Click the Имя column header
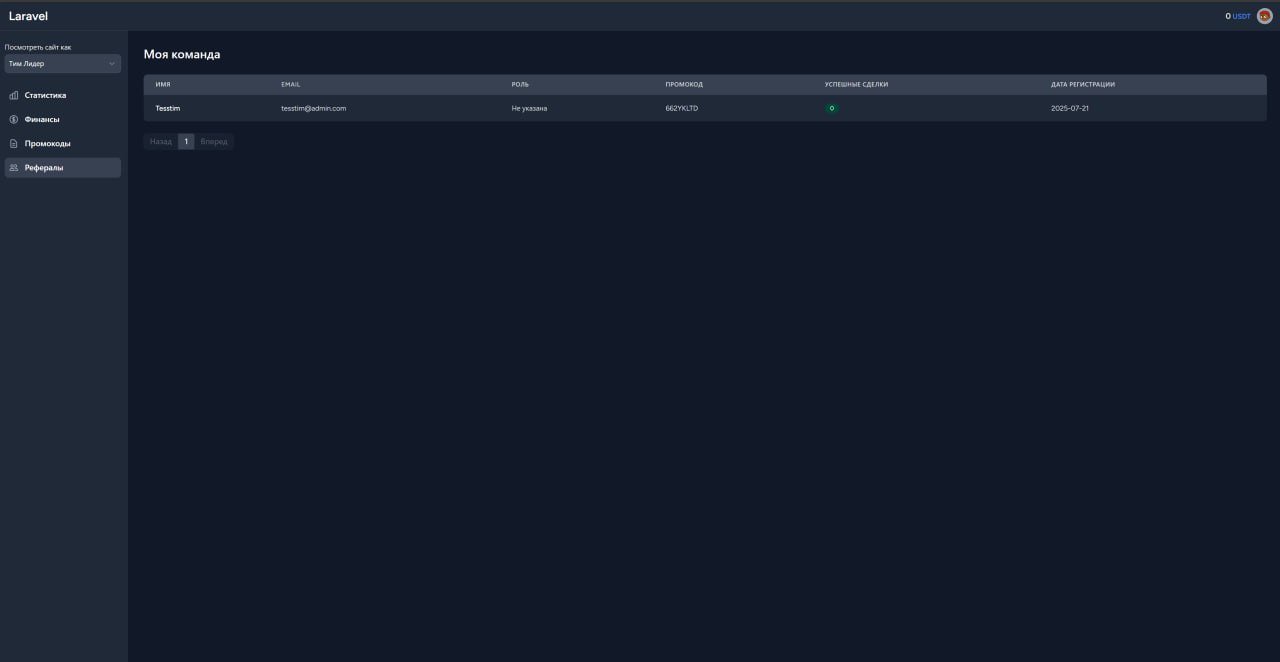Image resolution: width=1280 pixels, height=662 pixels. point(163,84)
